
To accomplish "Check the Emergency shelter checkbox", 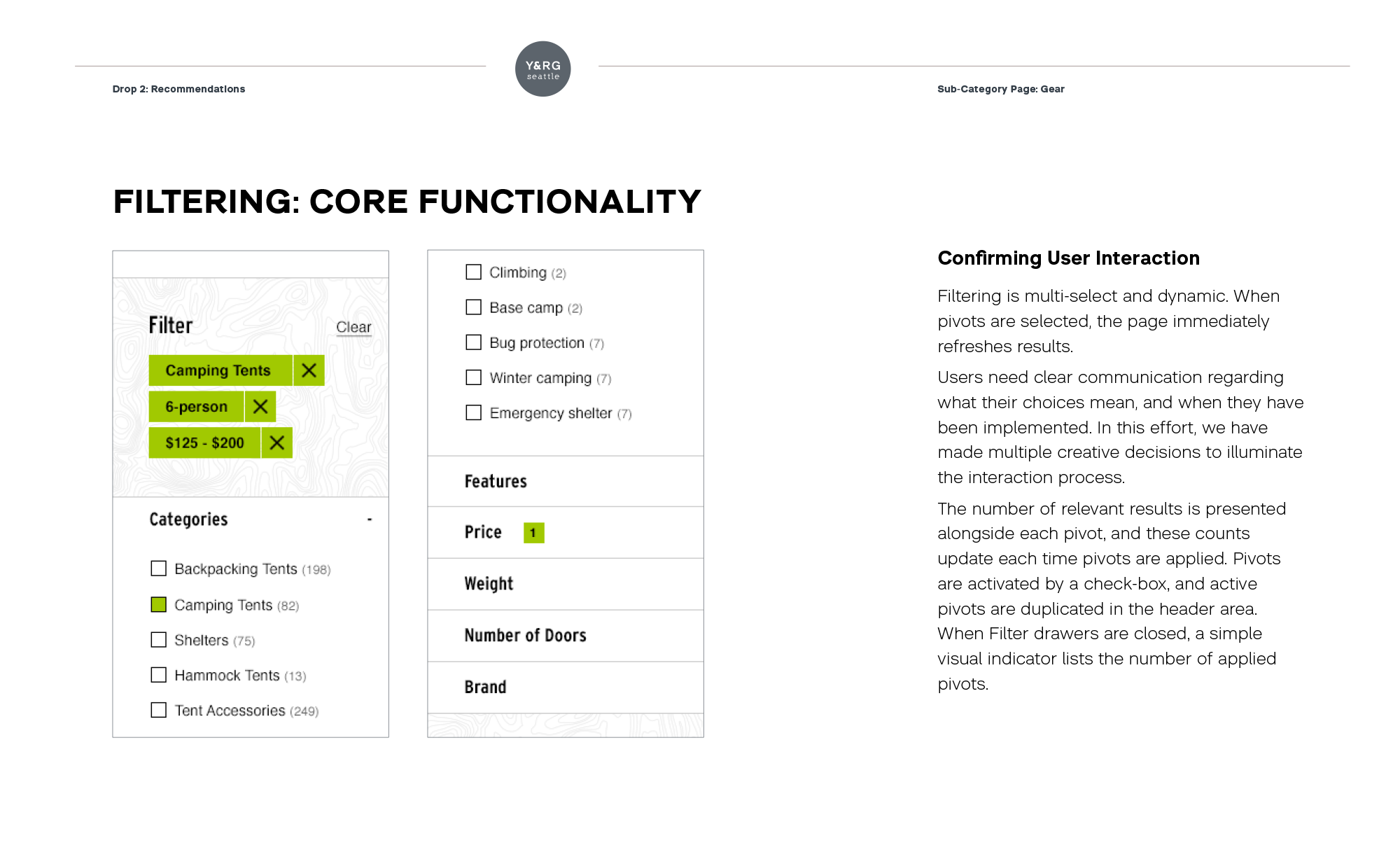I will 474,412.
